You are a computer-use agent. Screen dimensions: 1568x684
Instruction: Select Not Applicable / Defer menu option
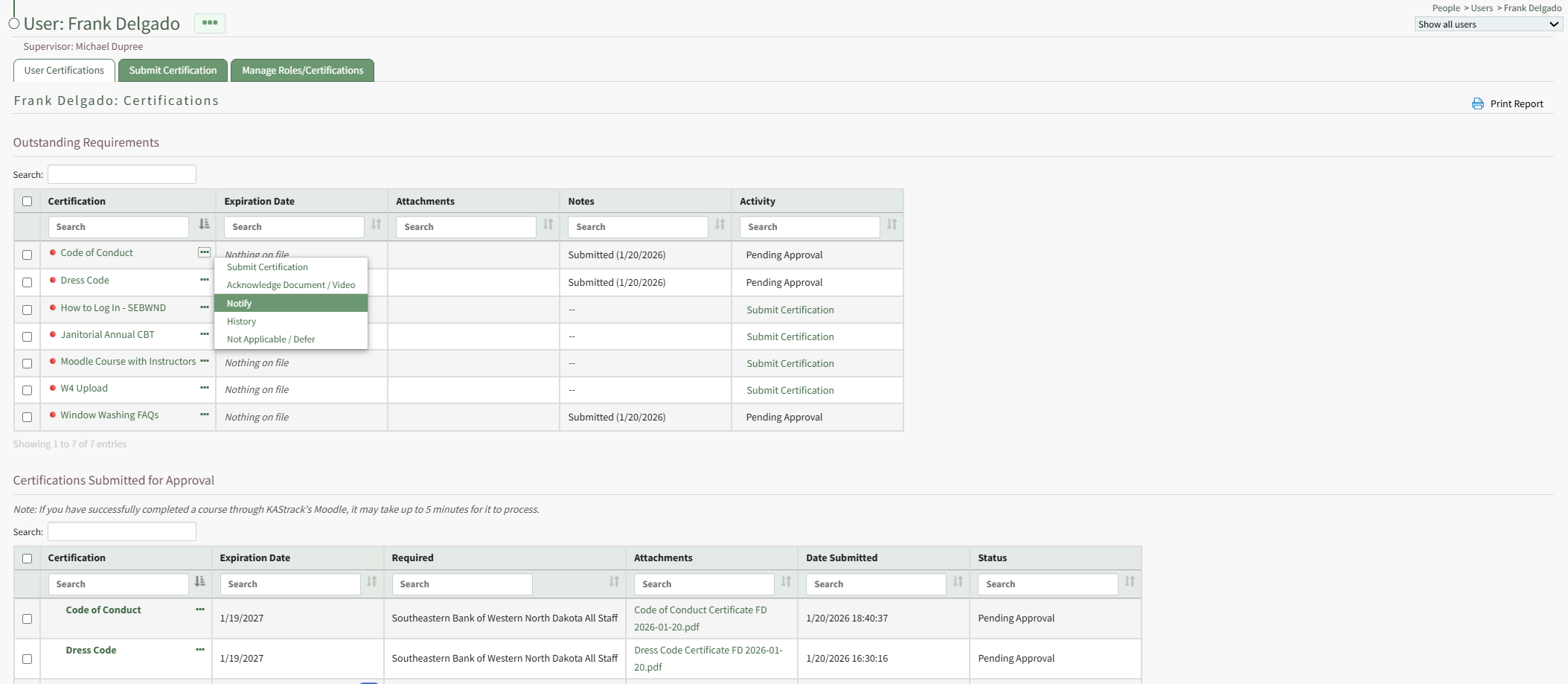[271, 339]
